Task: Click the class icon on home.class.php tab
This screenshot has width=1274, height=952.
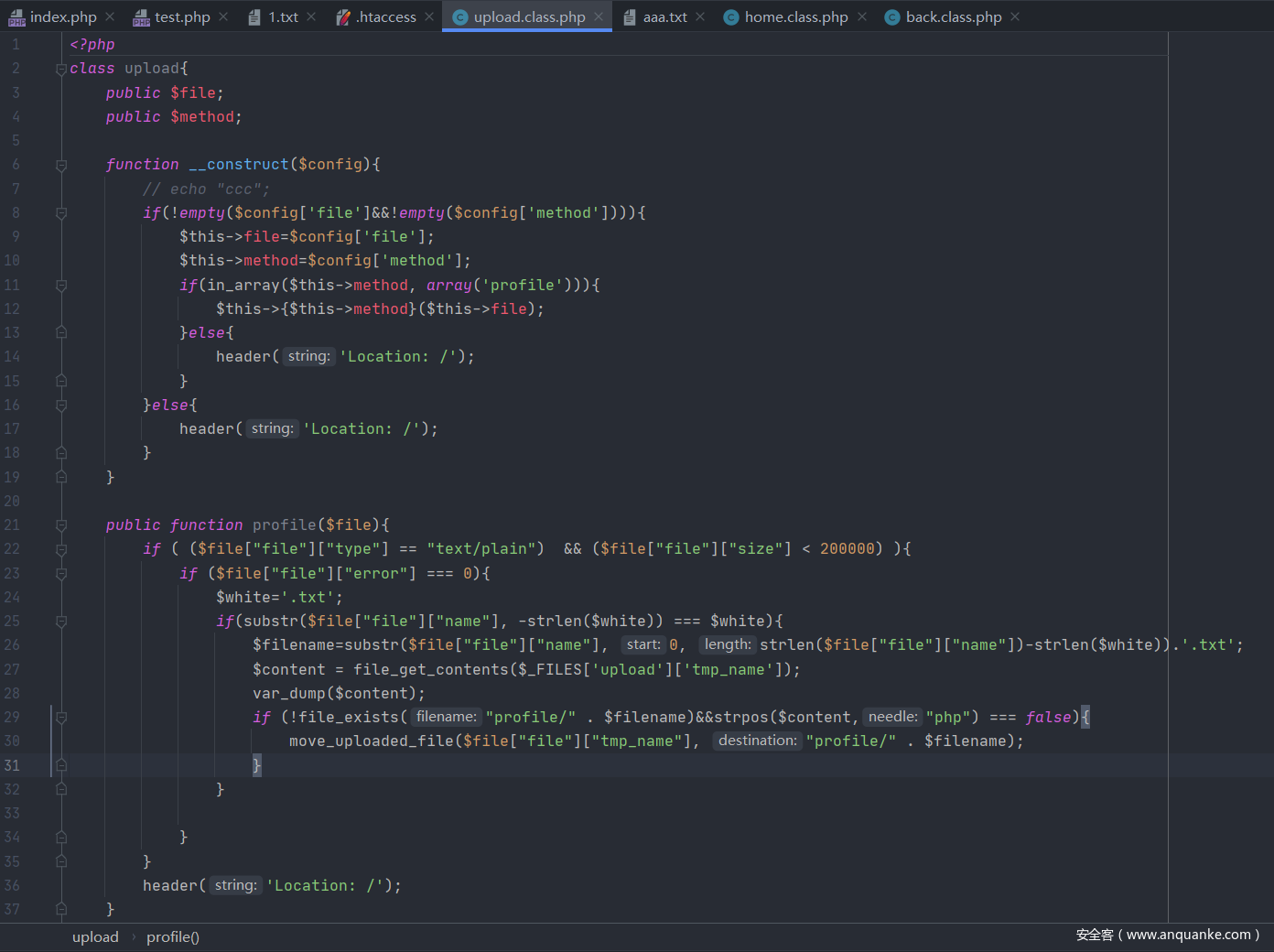Action: point(731,17)
